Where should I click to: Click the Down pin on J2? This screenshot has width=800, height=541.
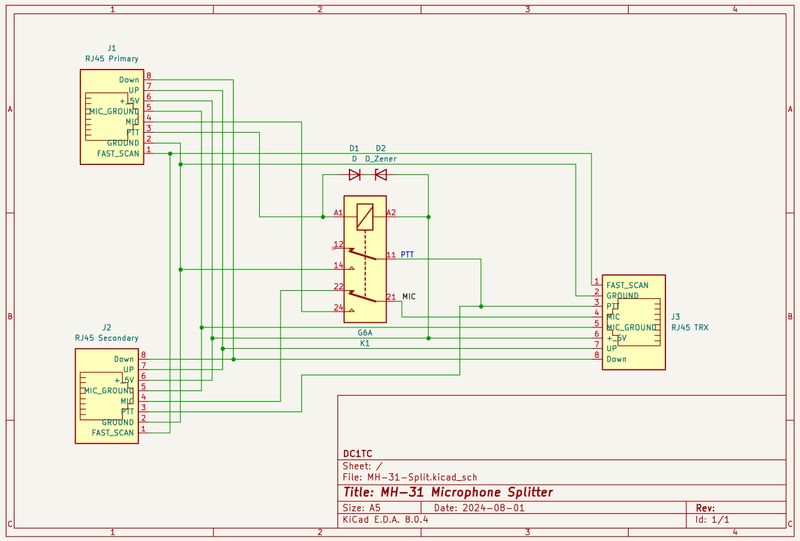[124, 359]
